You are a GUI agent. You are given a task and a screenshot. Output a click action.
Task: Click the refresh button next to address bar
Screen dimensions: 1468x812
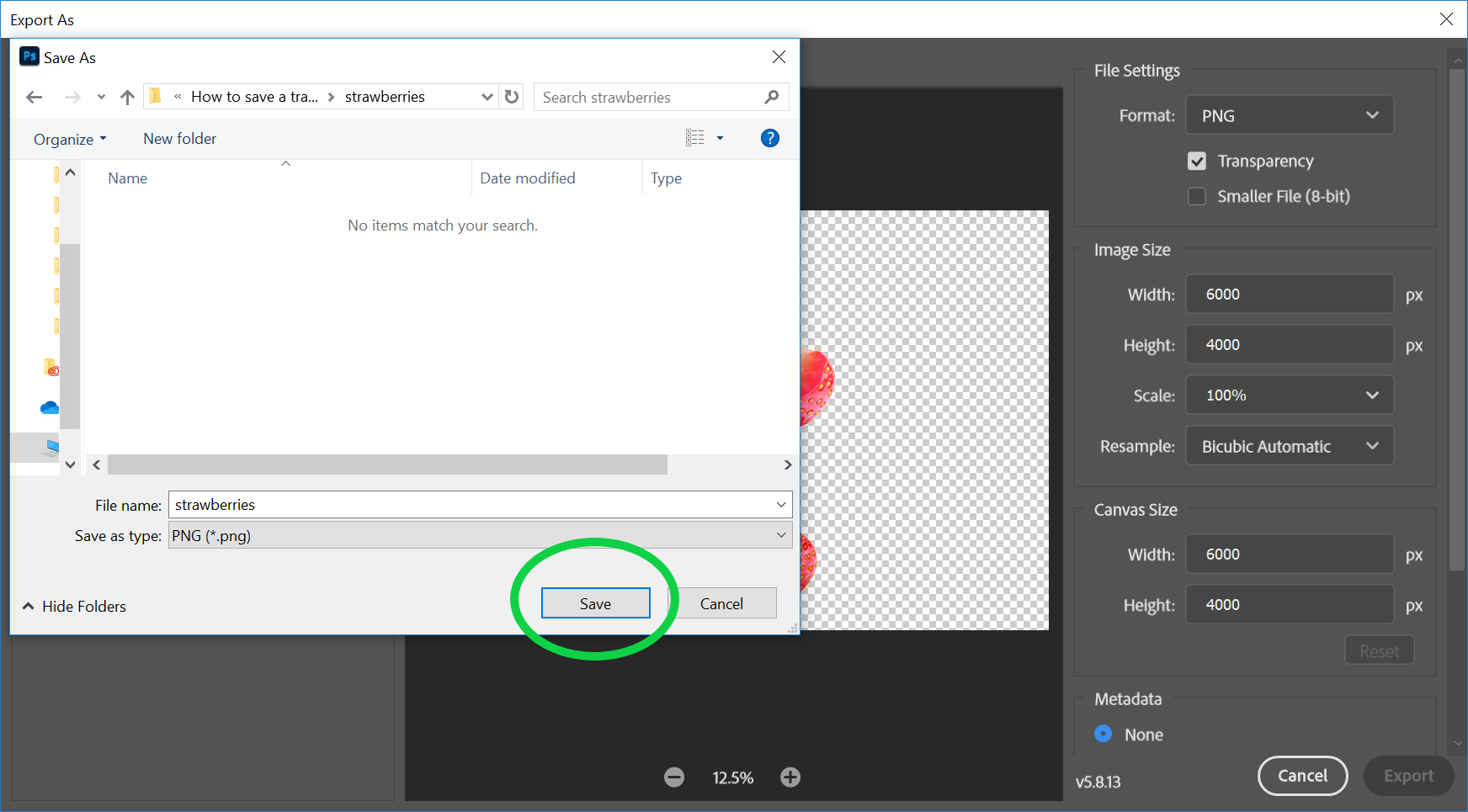512,97
